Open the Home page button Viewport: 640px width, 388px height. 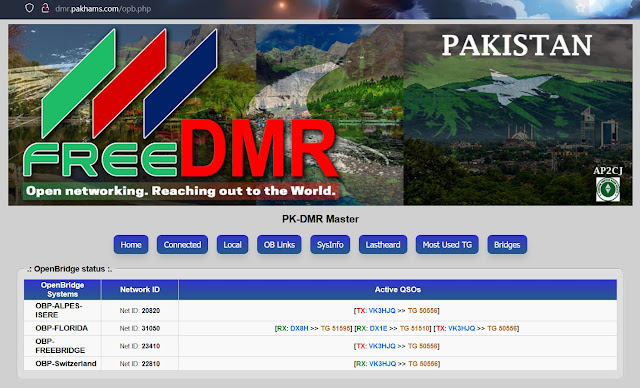(x=131, y=244)
